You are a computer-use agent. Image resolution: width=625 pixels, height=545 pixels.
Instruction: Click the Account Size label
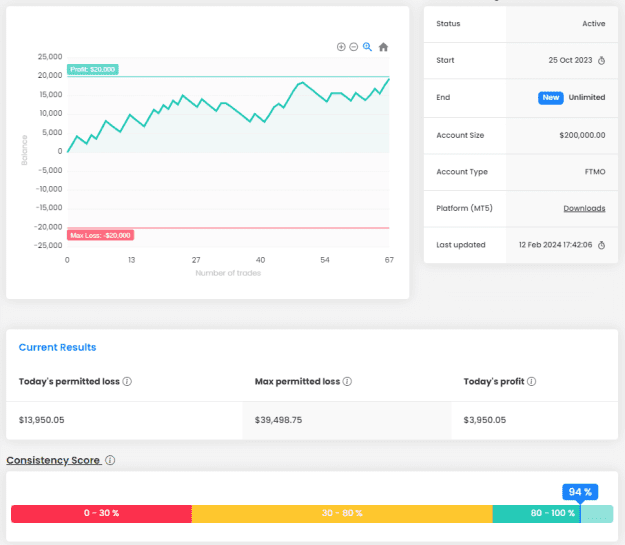tap(460, 135)
